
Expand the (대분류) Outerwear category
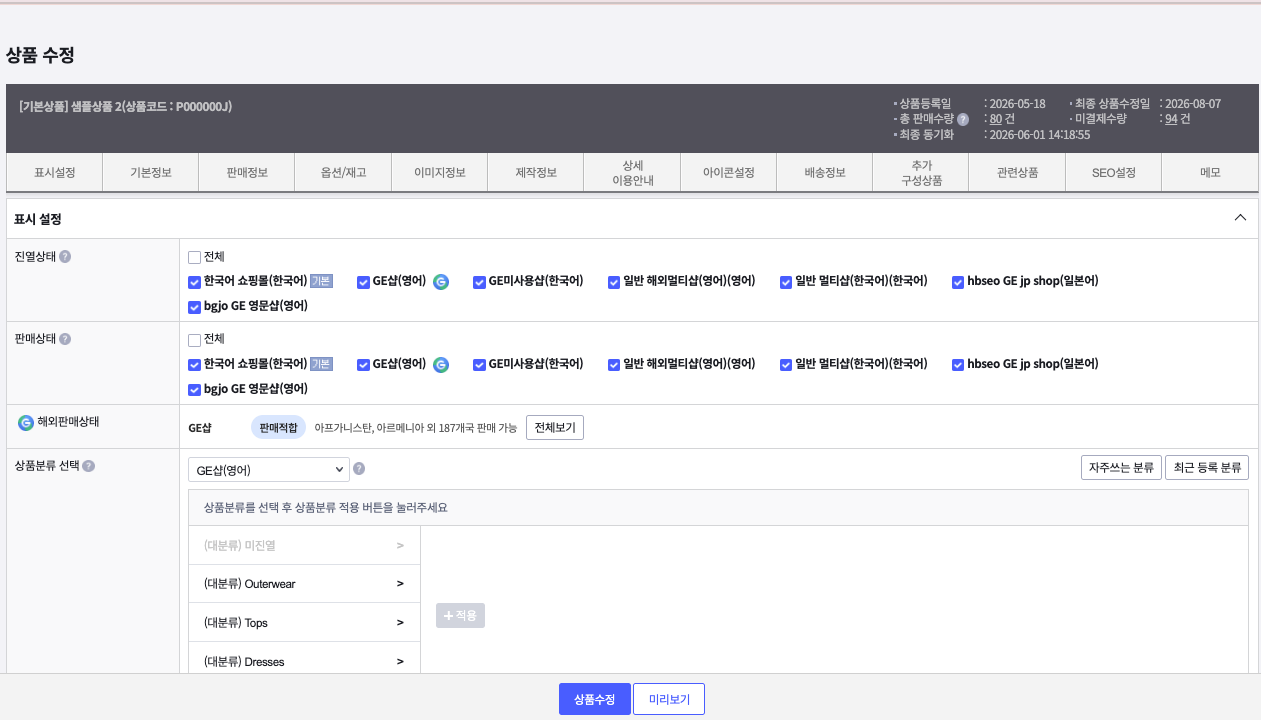click(304, 583)
